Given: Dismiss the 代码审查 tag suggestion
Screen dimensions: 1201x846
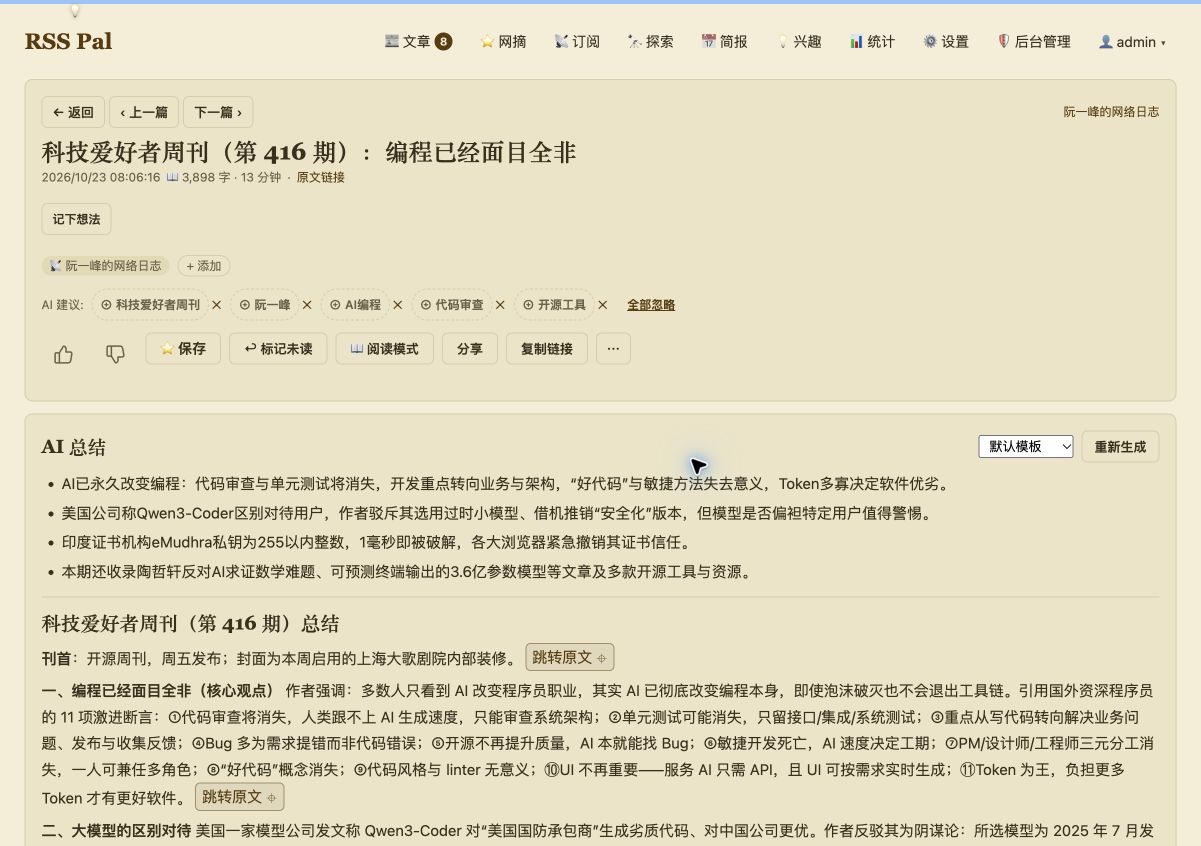Looking at the screenshot, I should (x=500, y=305).
